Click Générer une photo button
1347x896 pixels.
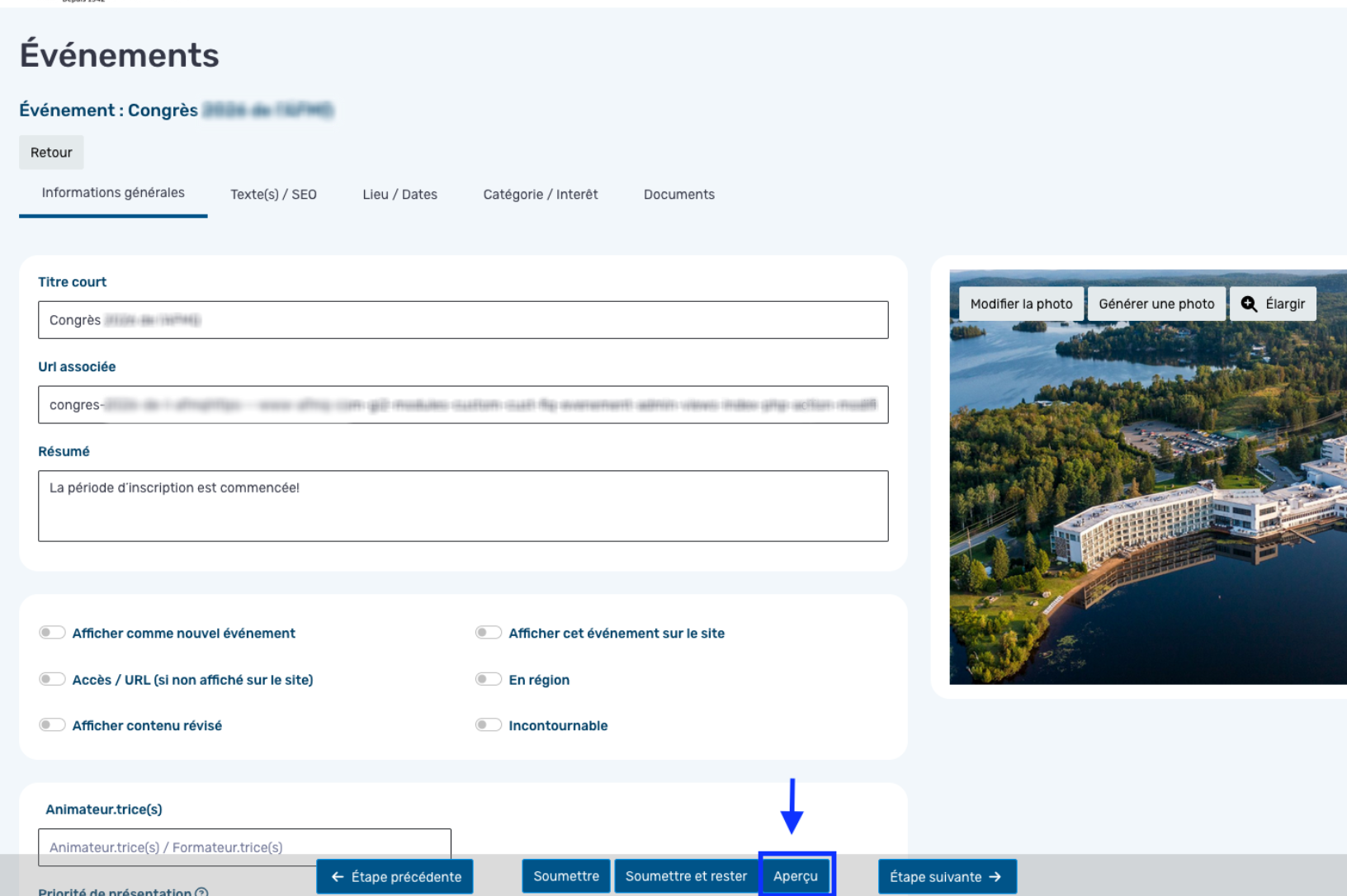1156,304
